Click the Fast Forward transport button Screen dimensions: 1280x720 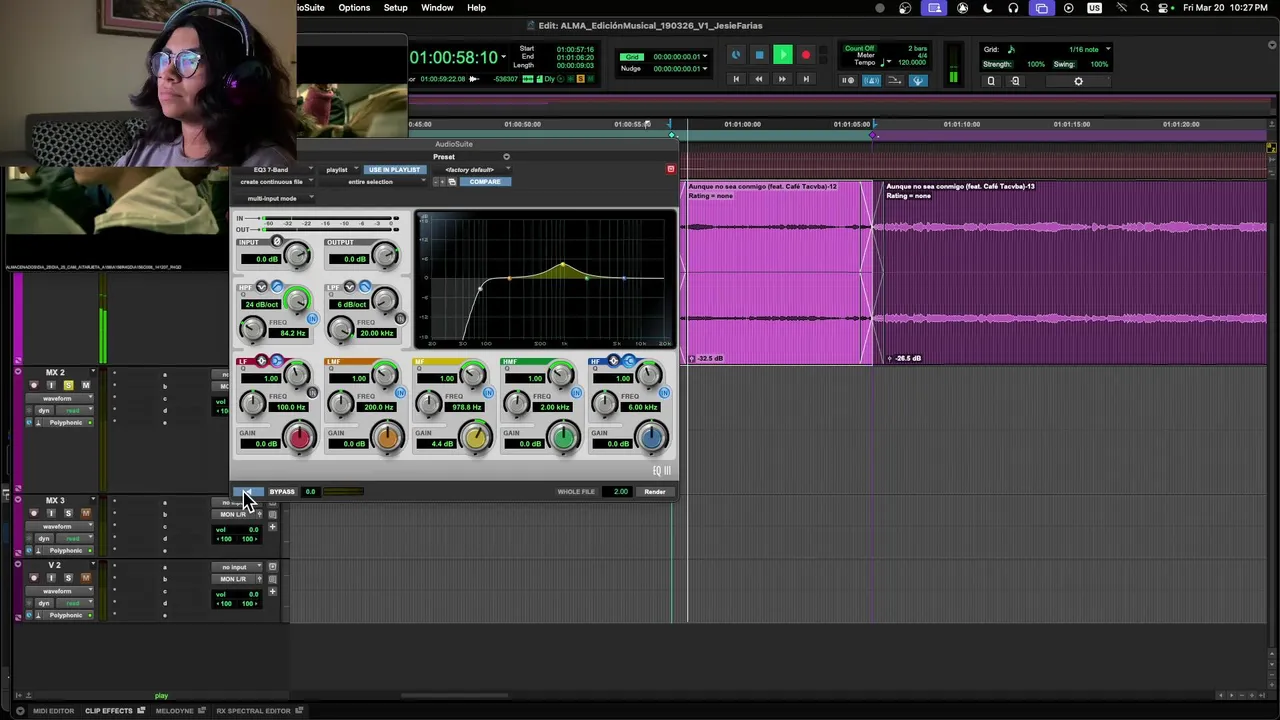pos(782,79)
